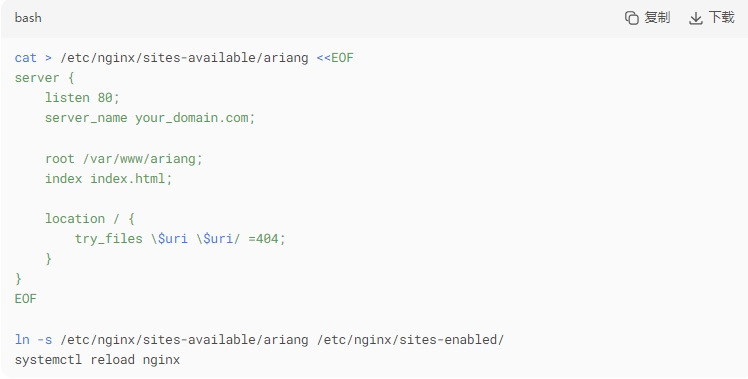Image resolution: width=748 pixels, height=379 pixels.
Task: Click the bash language label
Action: [28, 18]
